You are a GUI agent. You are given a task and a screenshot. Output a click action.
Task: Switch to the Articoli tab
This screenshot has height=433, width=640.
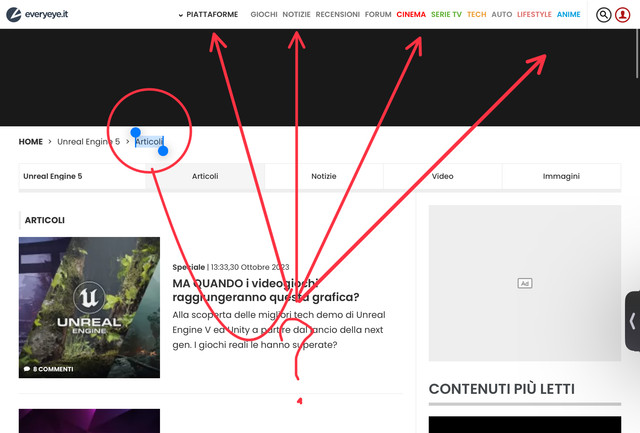click(205, 176)
